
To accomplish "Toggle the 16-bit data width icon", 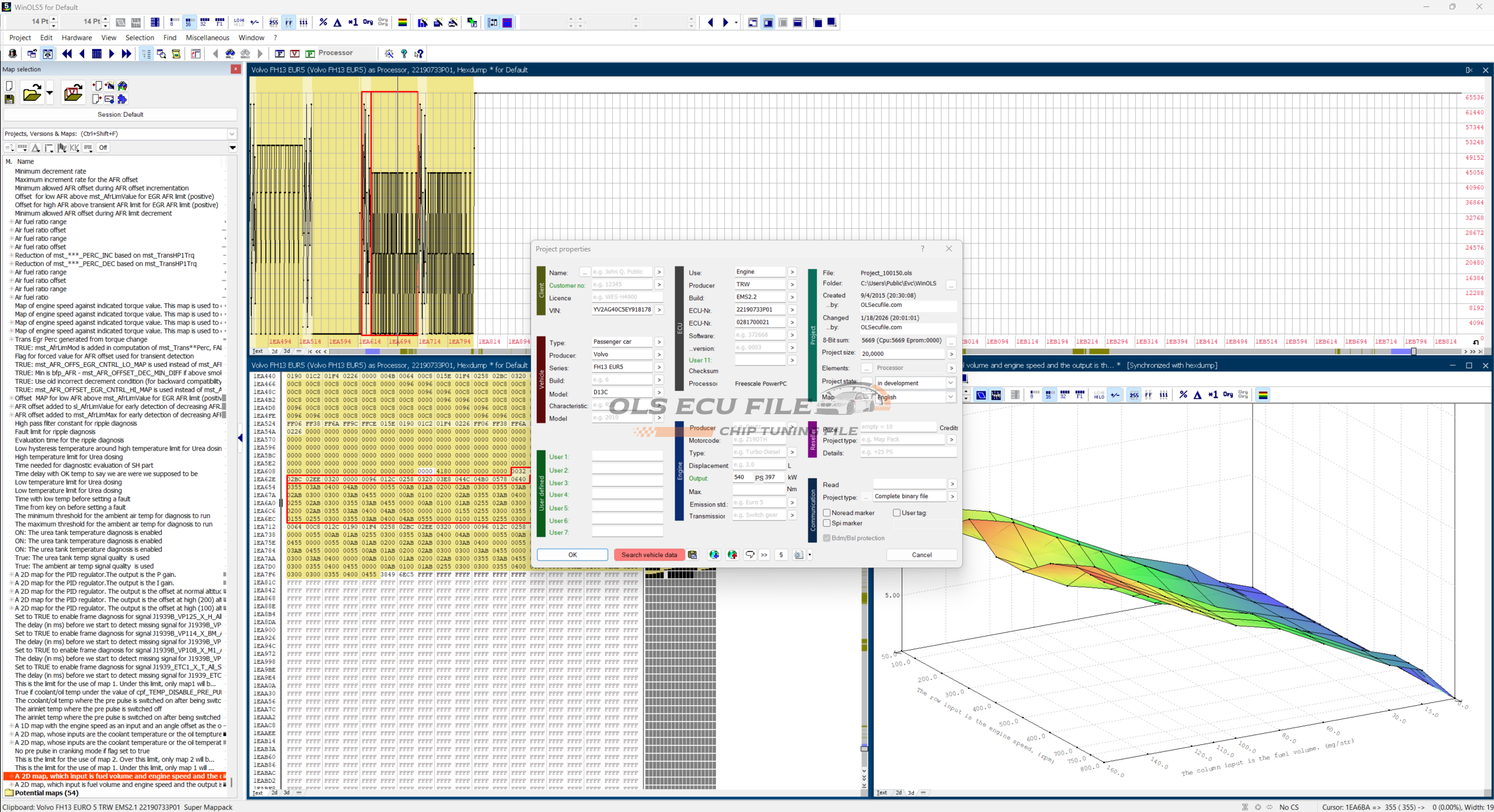I will [189, 22].
